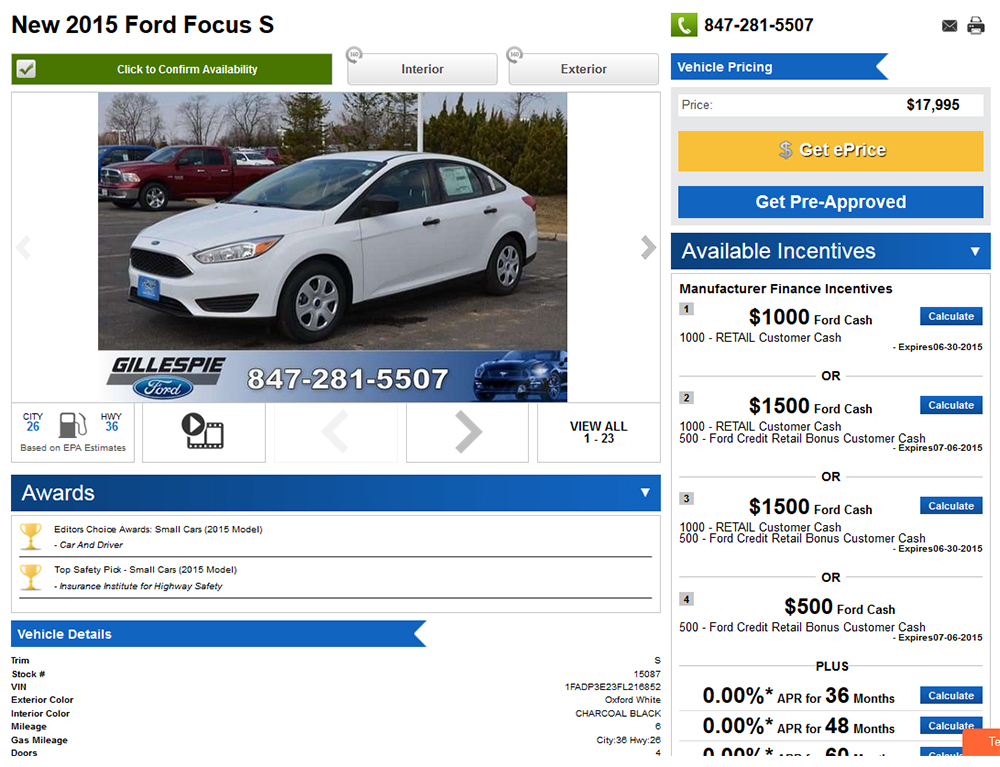Open the video player filmstrip icon
1000x767 pixels.
coord(203,432)
